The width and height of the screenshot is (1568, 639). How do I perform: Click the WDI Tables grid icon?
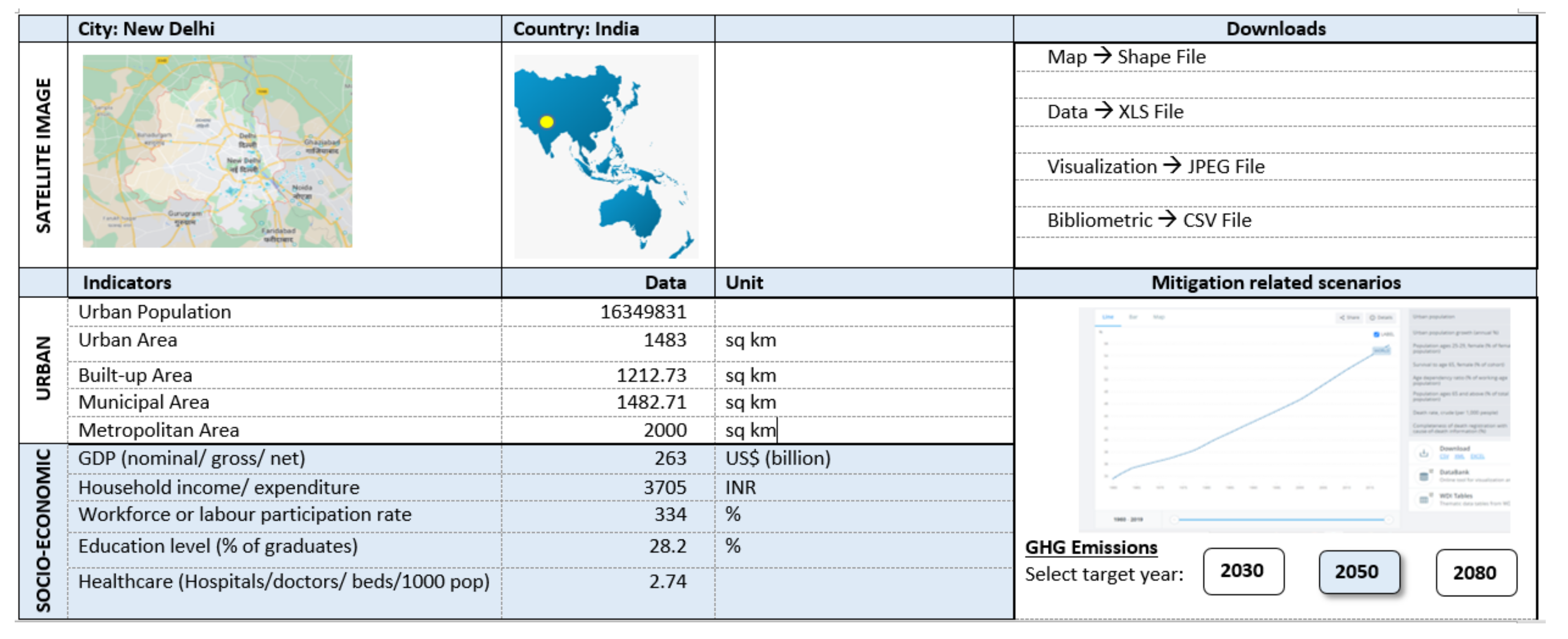click(1424, 500)
